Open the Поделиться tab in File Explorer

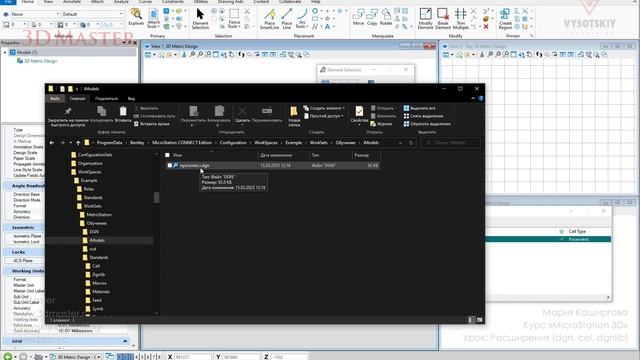(106, 98)
